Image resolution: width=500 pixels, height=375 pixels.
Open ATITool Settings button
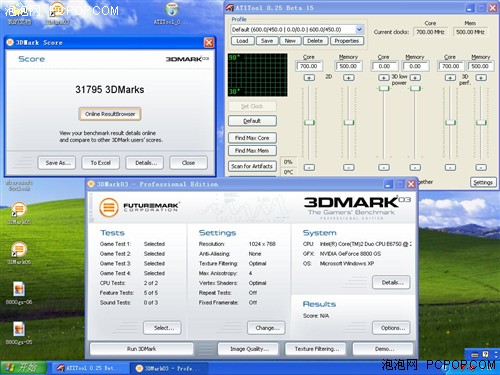coord(483,182)
